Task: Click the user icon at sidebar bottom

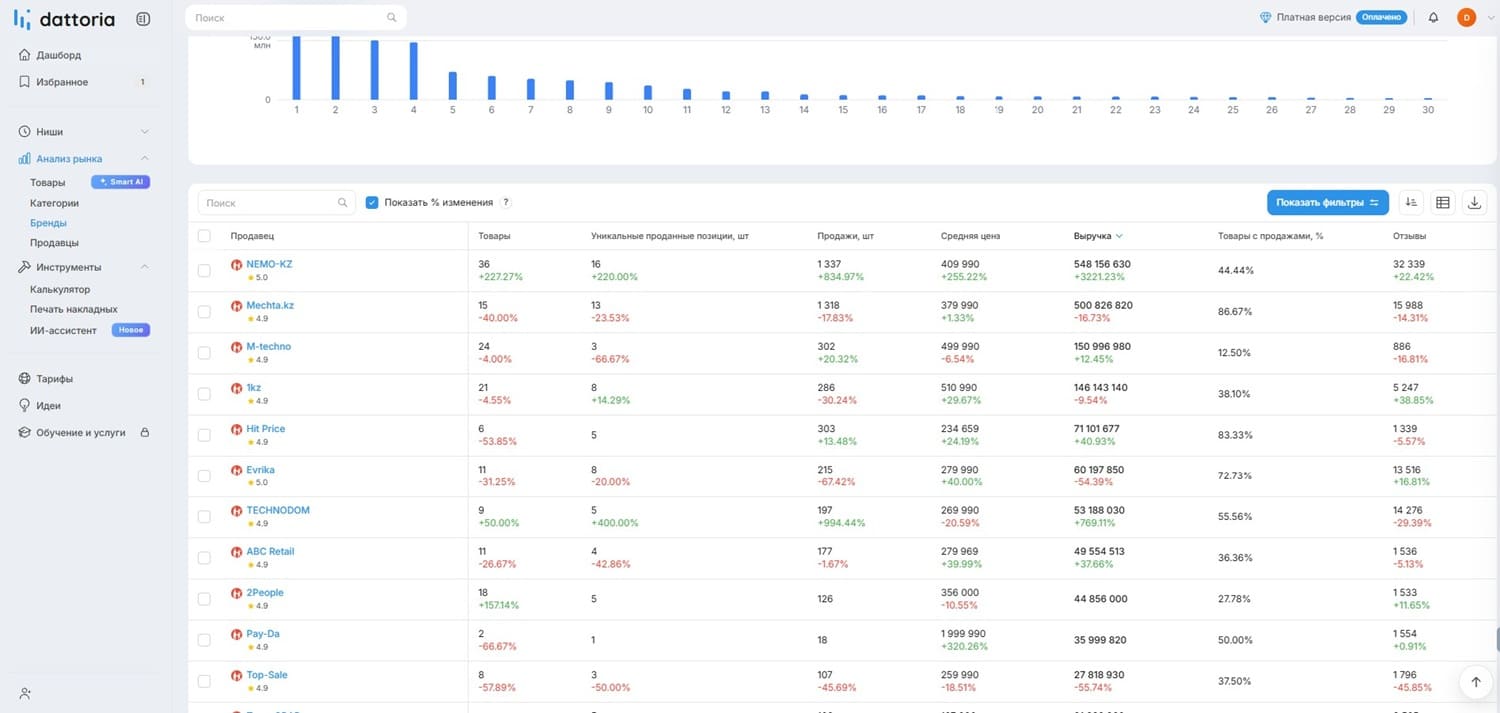Action: click(x=25, y=693)
